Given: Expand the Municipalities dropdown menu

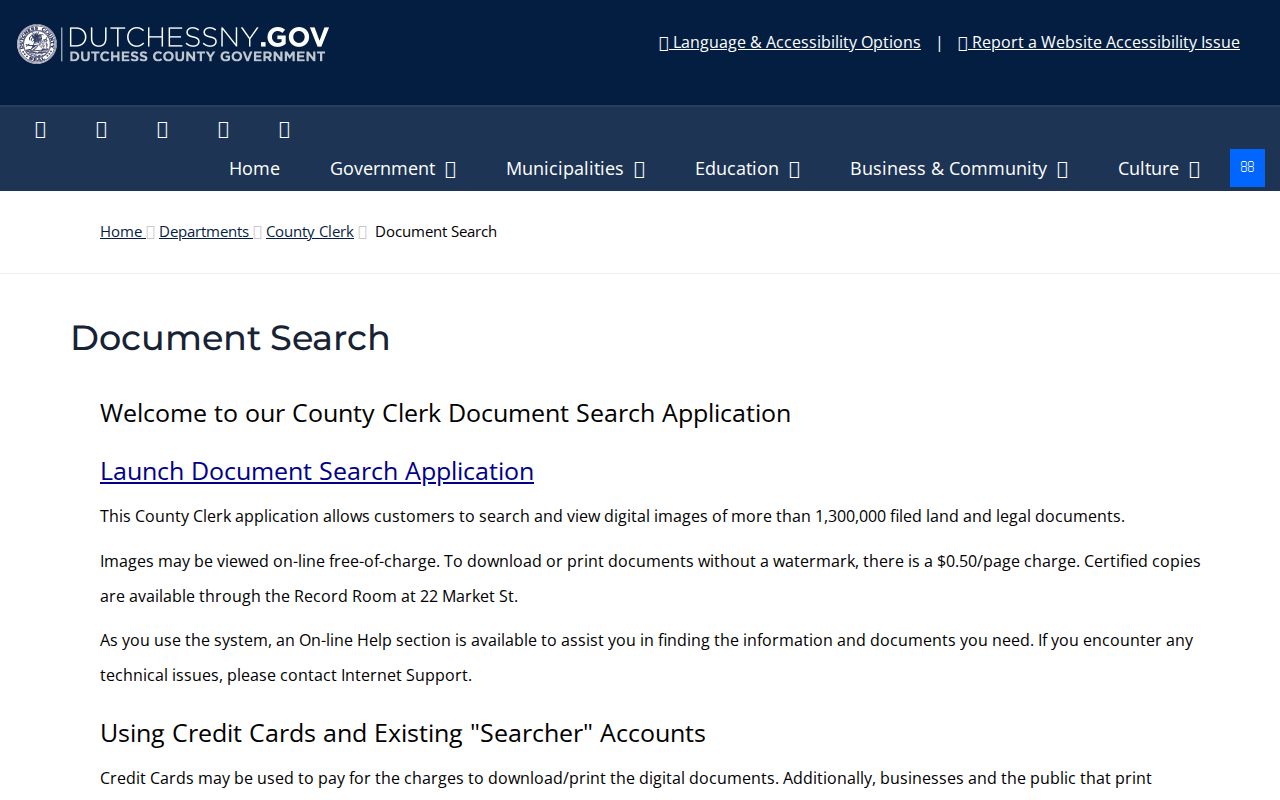Looking at the screenshot, I should [575, 168].
